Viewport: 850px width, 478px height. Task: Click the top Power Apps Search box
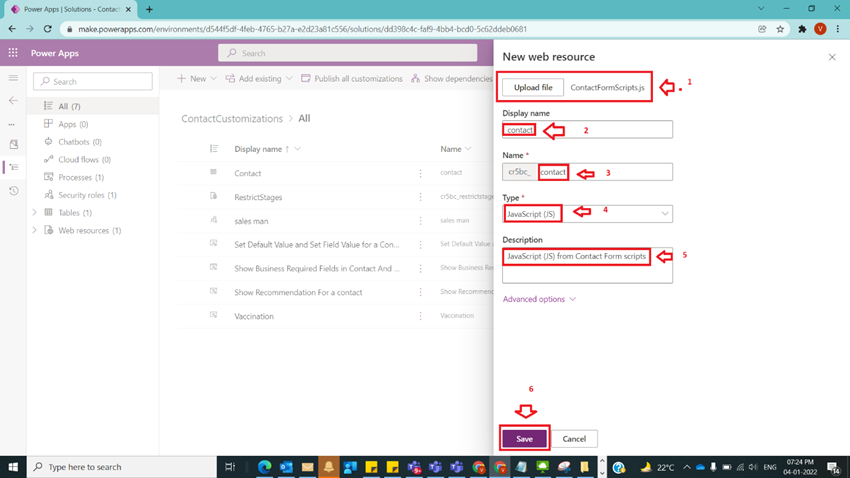(x=347, y=53)
